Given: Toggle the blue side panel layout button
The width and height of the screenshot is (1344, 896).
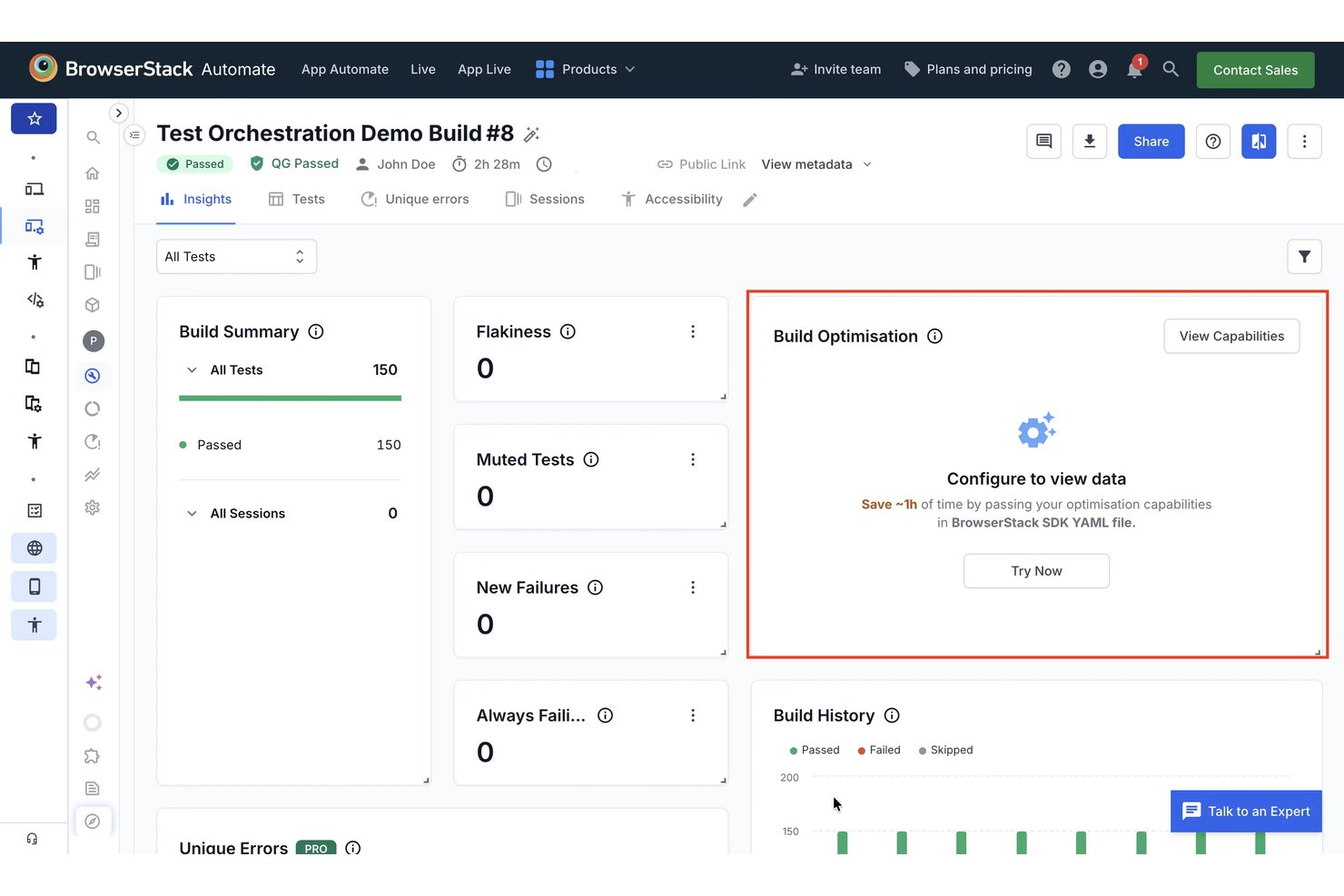Looking at the screenshot, I should (1259, 141).
